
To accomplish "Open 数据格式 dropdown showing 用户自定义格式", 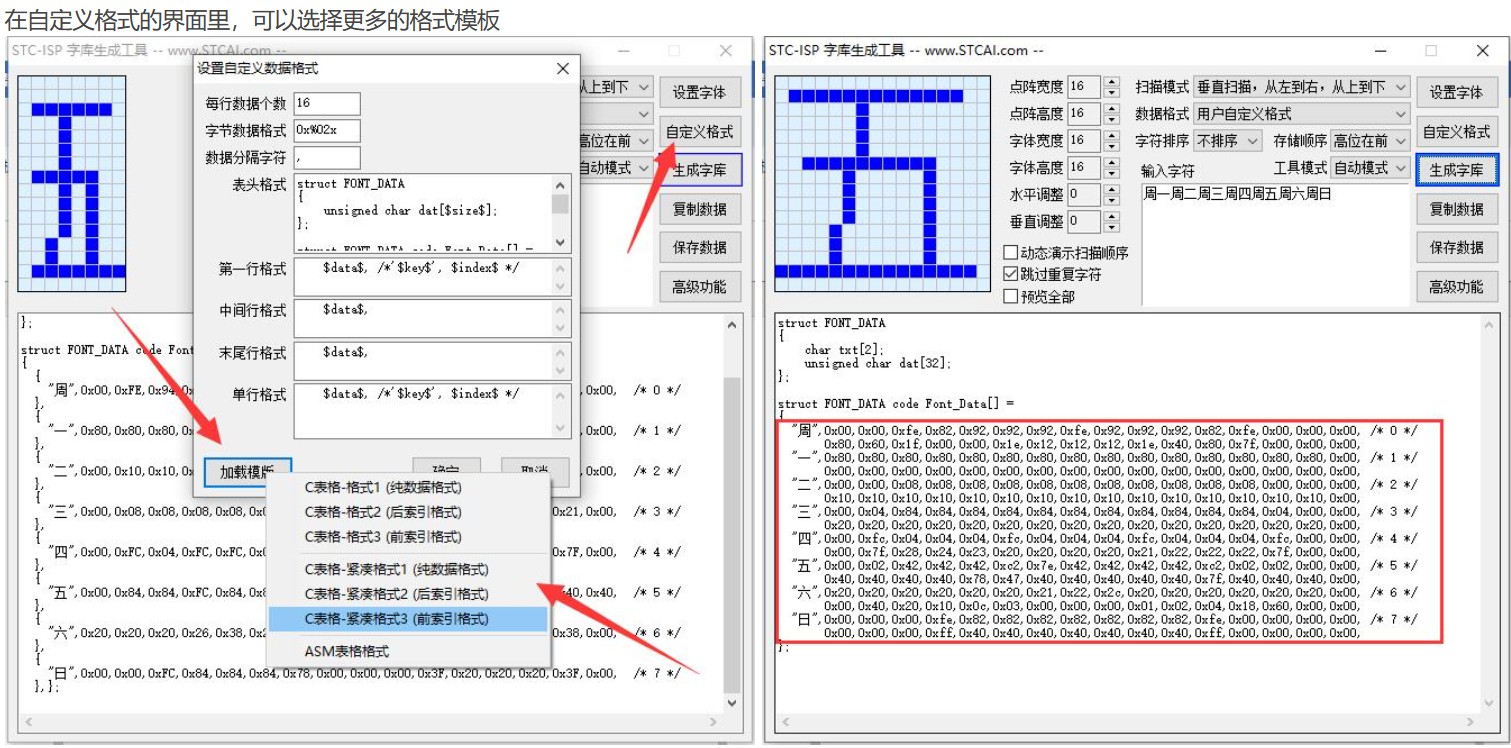I will (x=1301, y=114).
